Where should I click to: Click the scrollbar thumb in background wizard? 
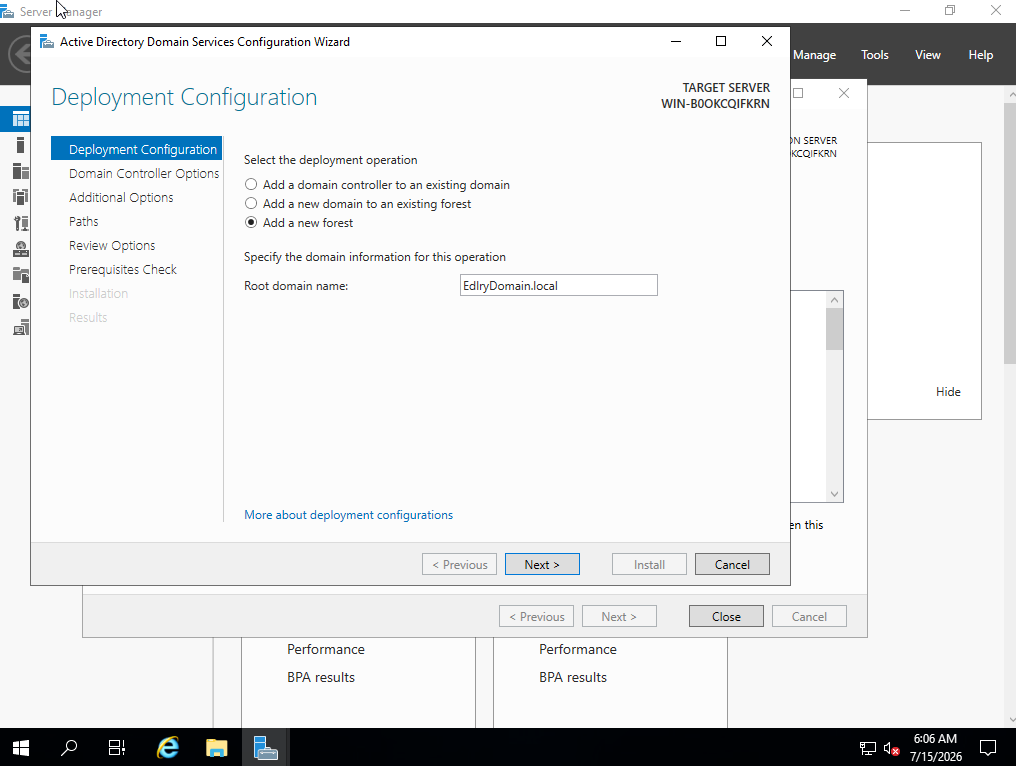[835, 329]
